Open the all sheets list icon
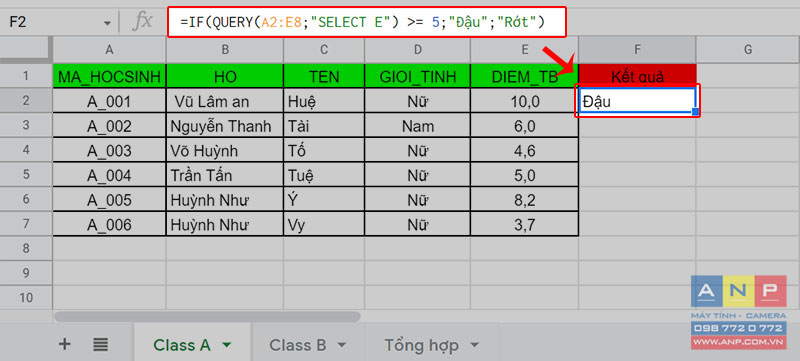The image size is (800, 361). click(x=101, y=345)
